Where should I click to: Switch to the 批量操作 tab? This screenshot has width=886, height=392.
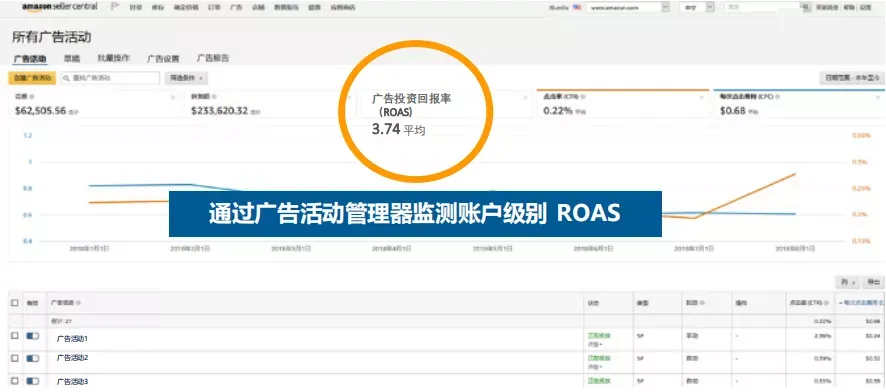click(x=114, y=58)
